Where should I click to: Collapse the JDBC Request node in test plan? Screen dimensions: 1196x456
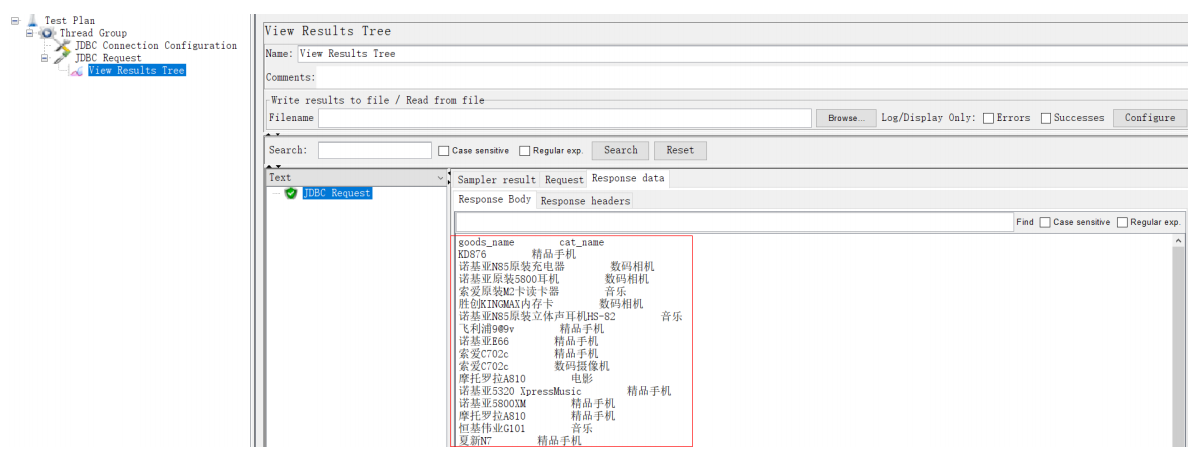45,58
